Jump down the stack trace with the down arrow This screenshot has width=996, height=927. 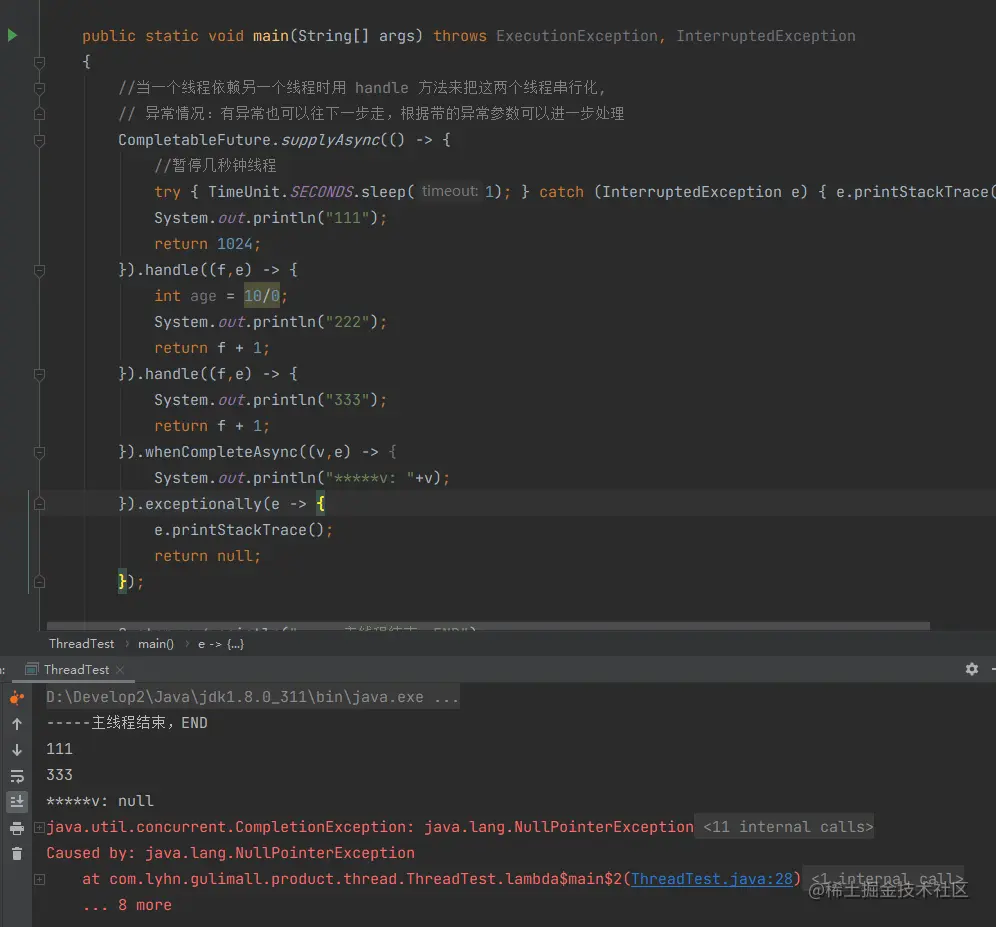click(x=17, y=750)
